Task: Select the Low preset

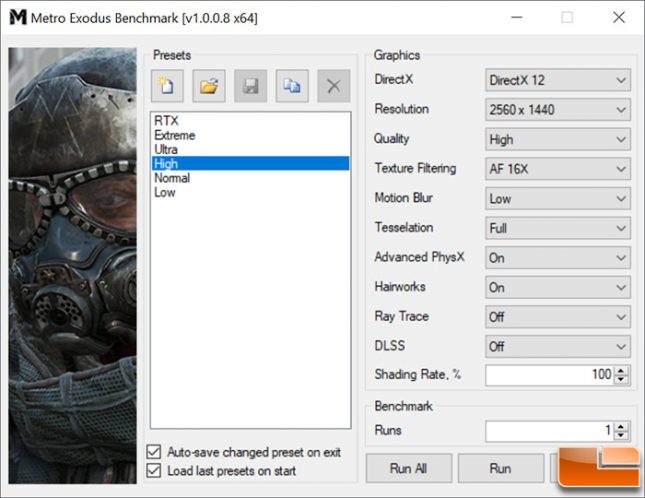Action: 251,192
